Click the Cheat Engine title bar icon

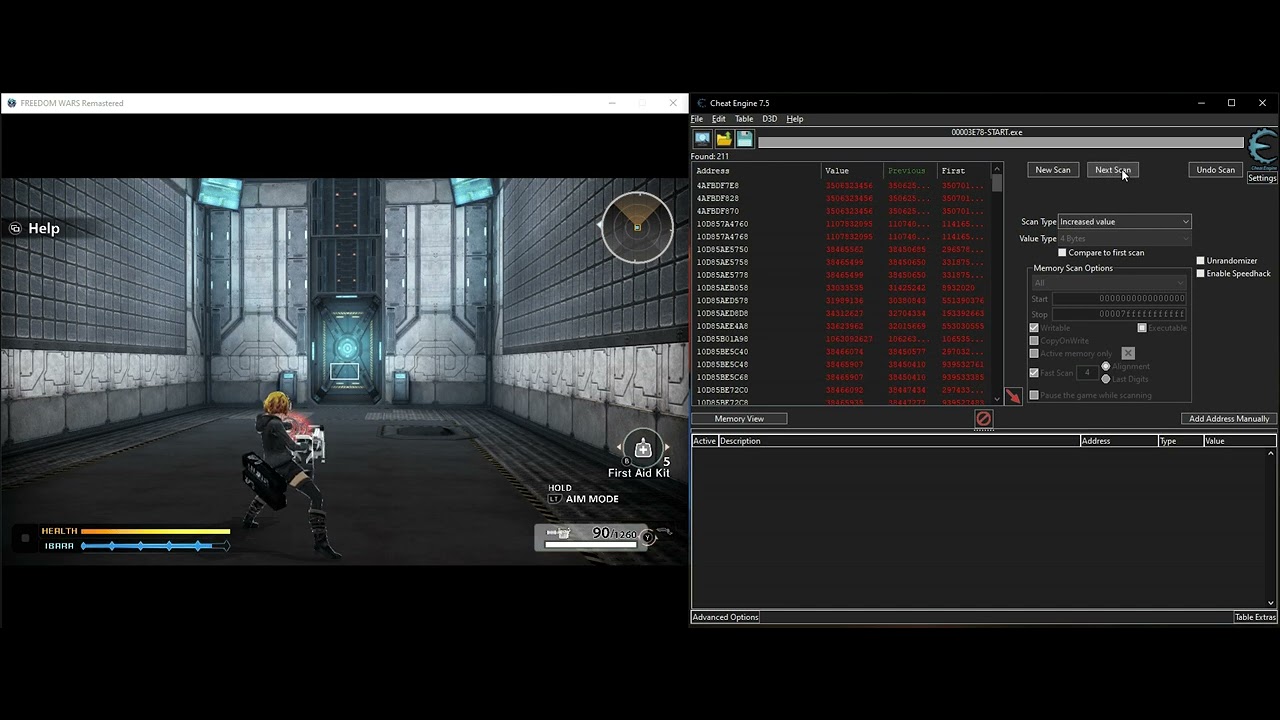coord(701,103)
